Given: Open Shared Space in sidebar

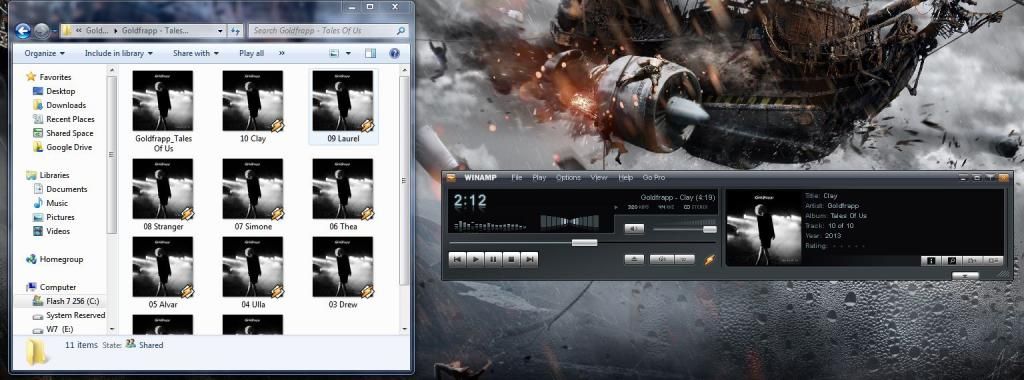Looking at the screenshot, I should pyautogui.click(x=63, y=133).
